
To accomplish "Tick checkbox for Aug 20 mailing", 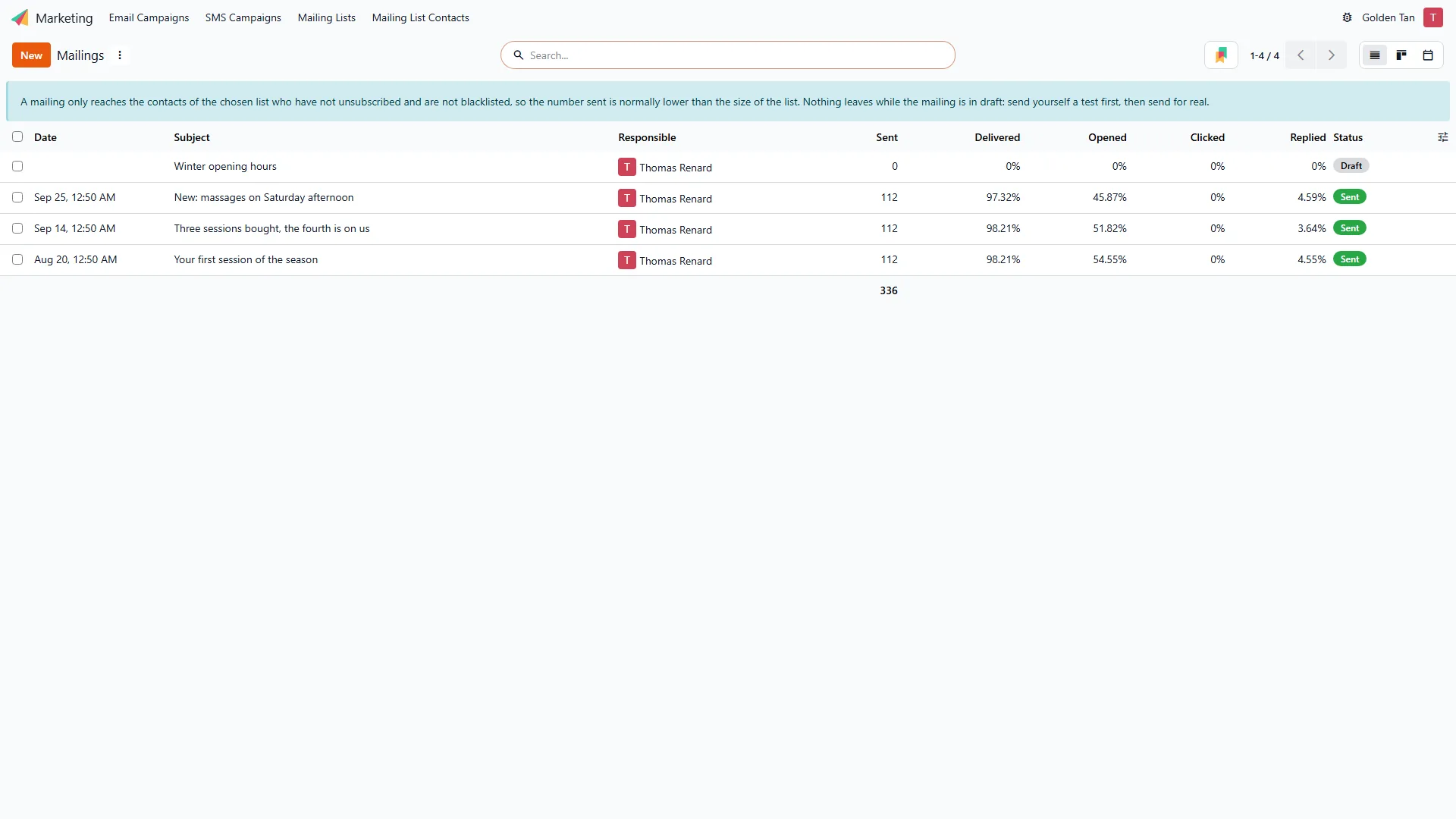I will (17, 259).
